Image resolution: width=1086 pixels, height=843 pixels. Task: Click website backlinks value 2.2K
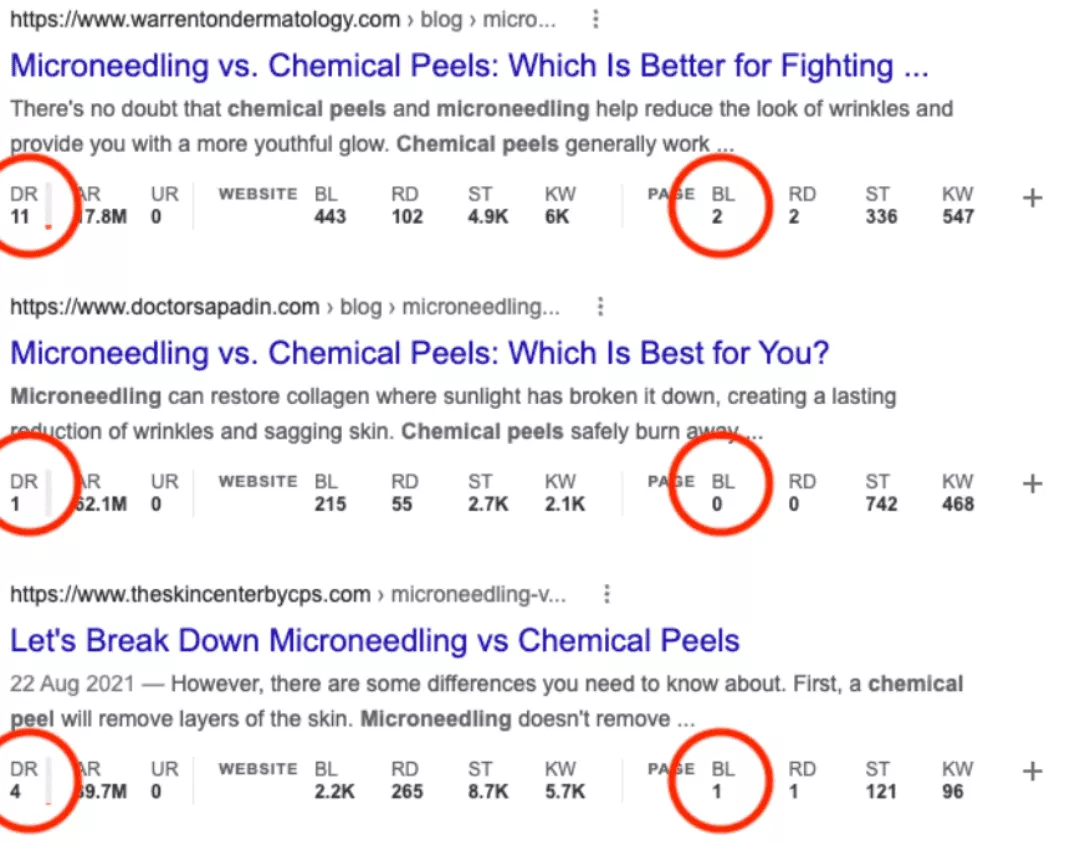pyautogui.click(x=332, y=791)
